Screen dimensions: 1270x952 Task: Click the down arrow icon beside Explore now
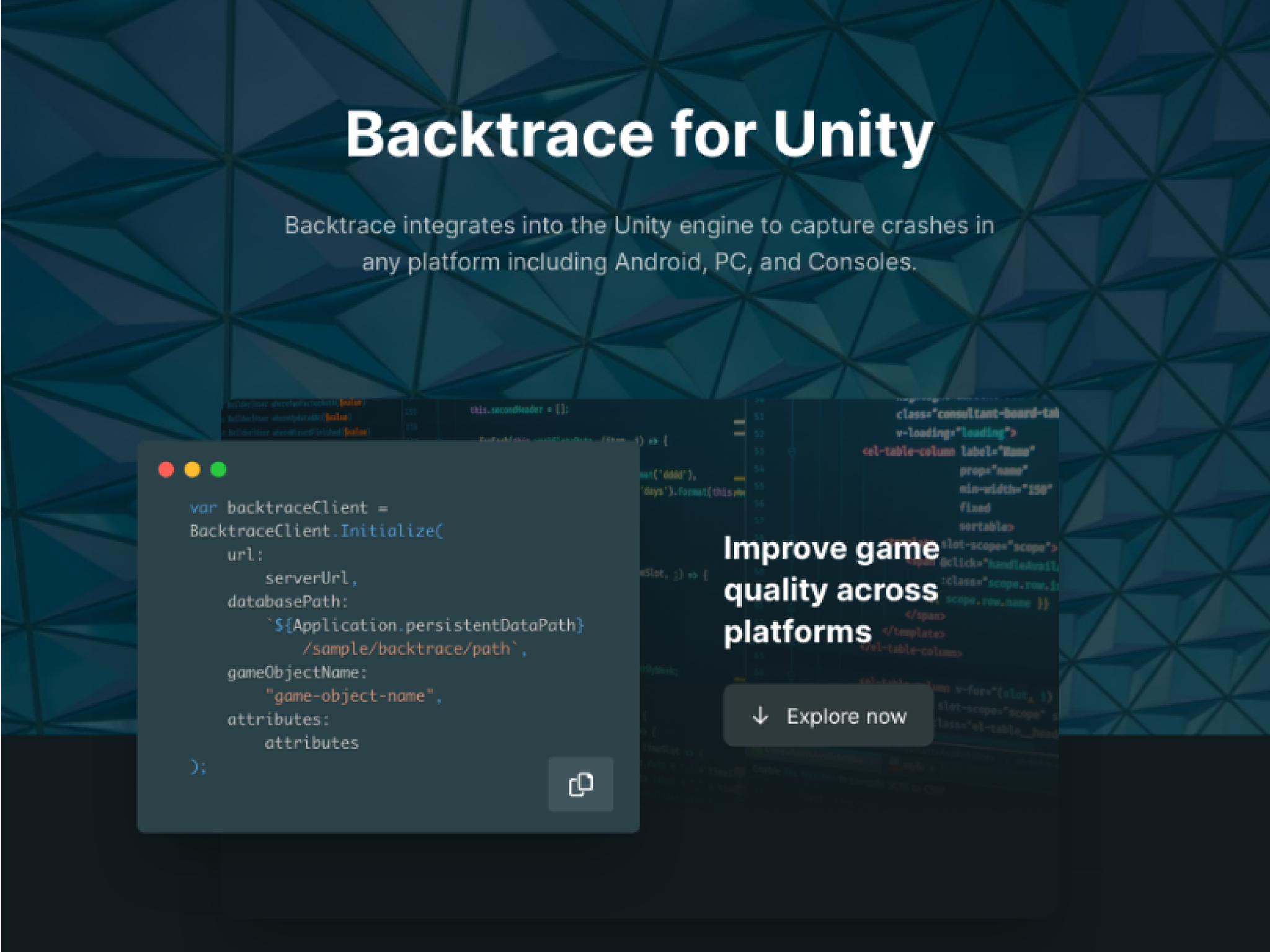(x=760, y=716)
